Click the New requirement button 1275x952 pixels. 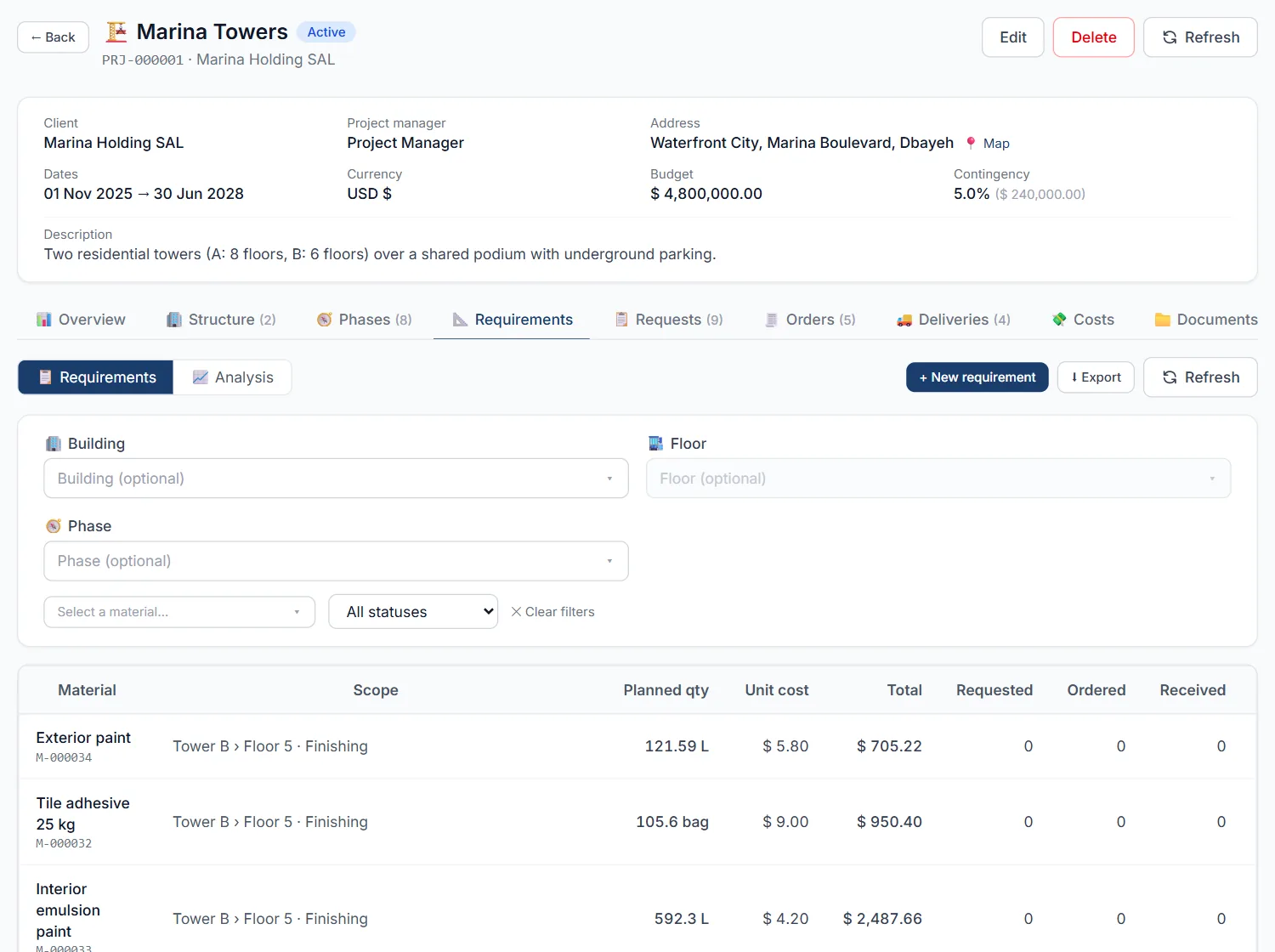(x=977, y=377)
